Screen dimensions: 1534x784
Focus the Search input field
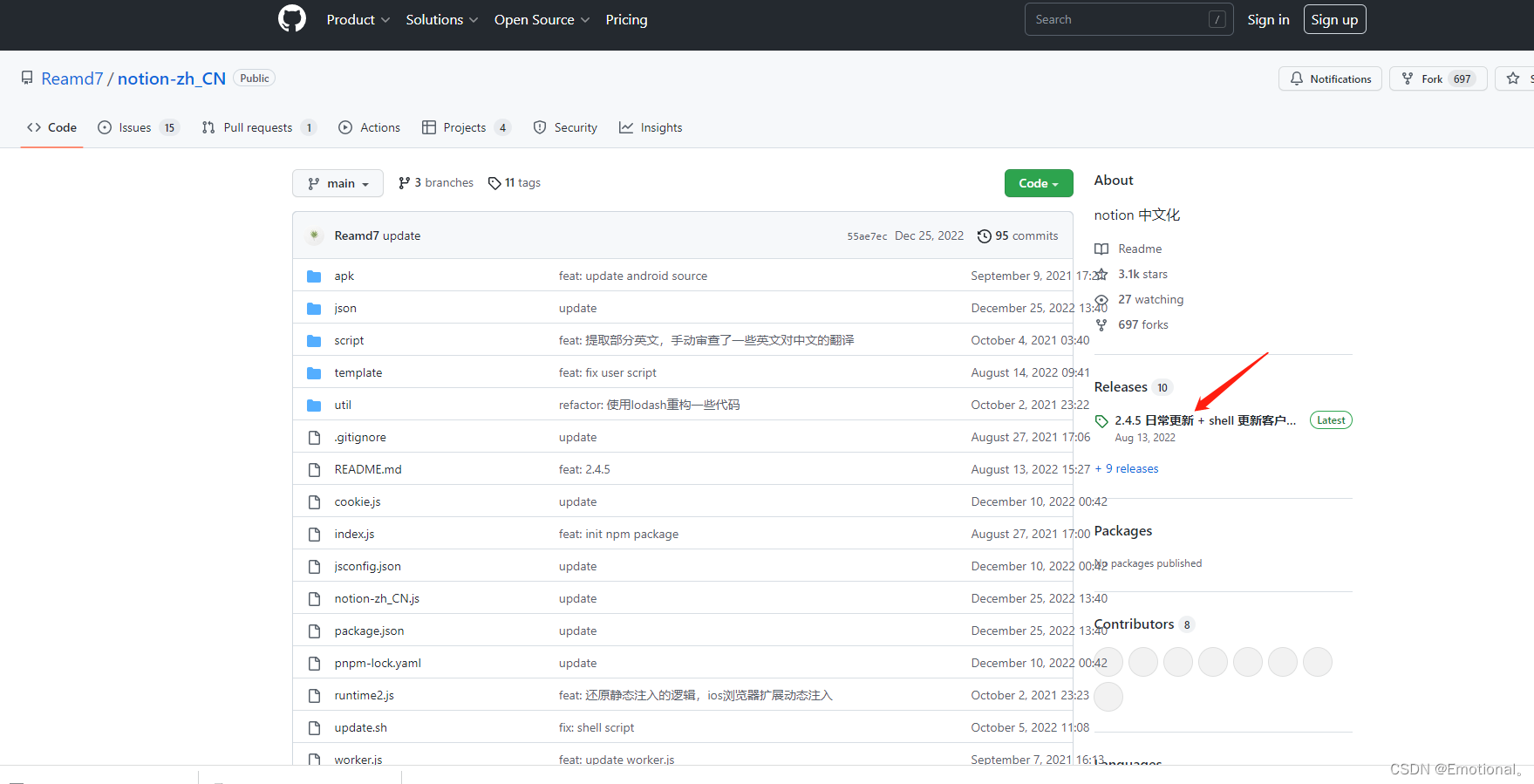pos(1128,19)
